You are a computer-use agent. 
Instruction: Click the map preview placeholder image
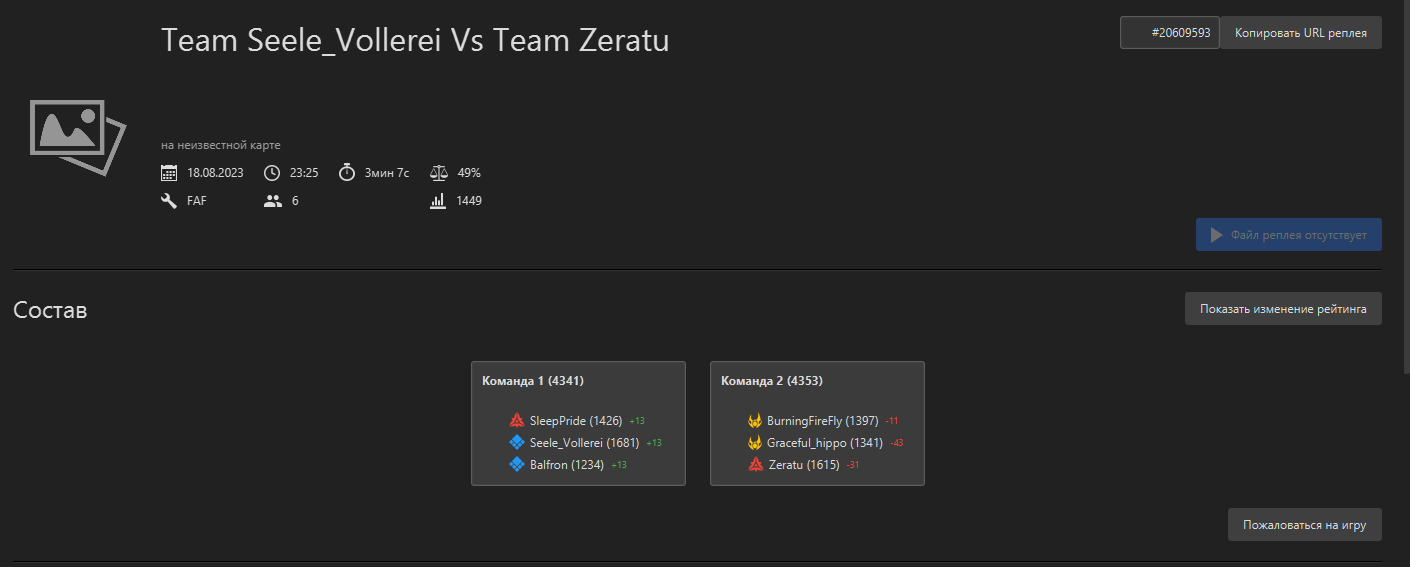coord(77,138)
